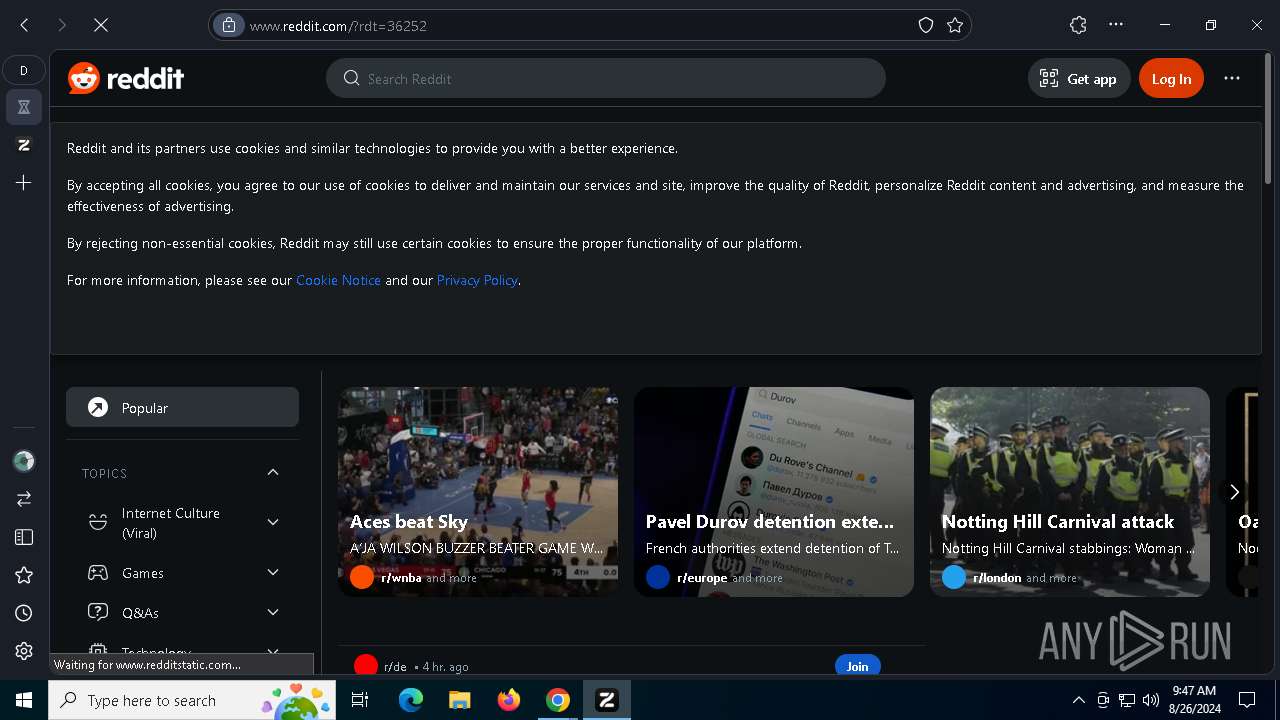
Task: Open the D workspace profile in sidebar
Action: 24,70
